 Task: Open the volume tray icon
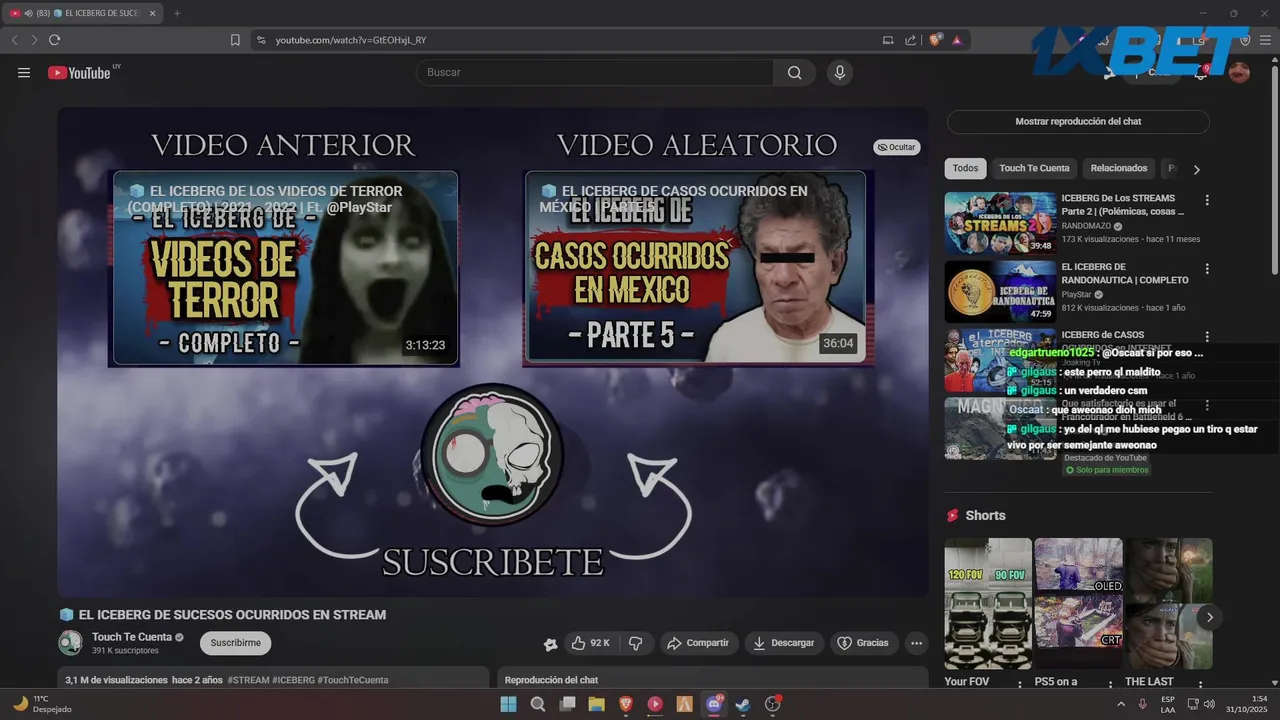pyautogui.click(x=1209, y=703)
